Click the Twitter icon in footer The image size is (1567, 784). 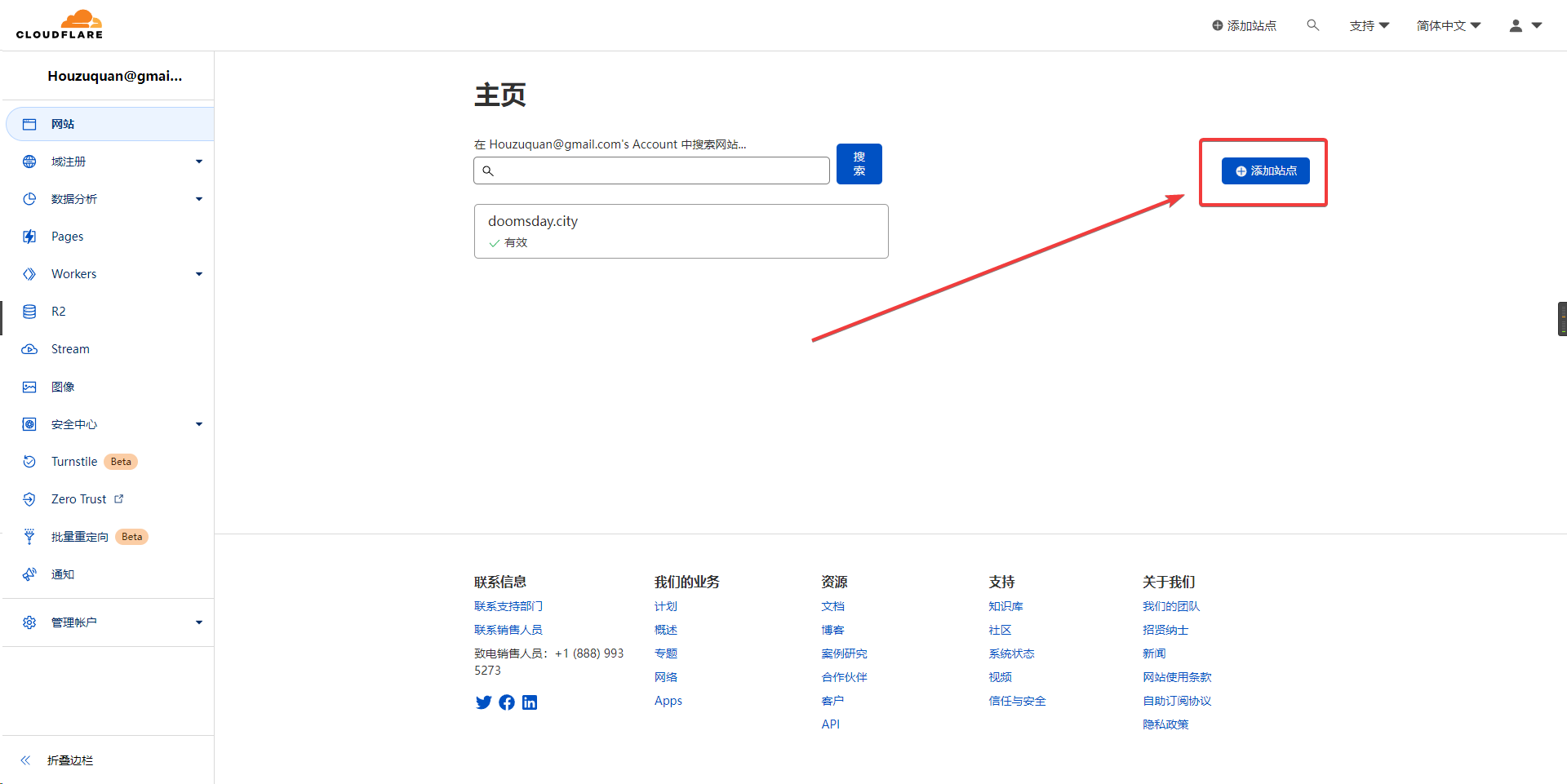483,702
